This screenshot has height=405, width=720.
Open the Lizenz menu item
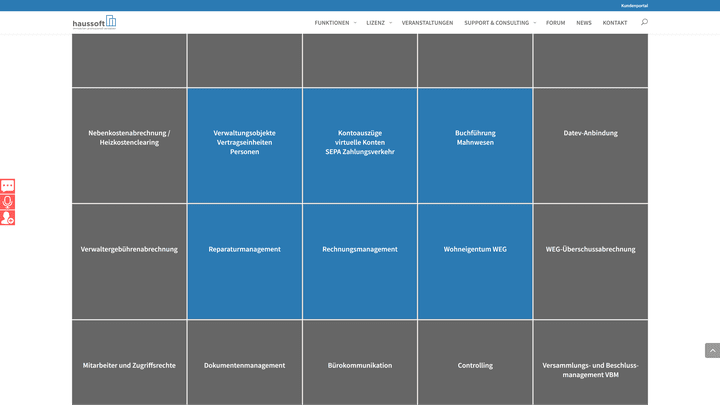[x=375, y=22]
